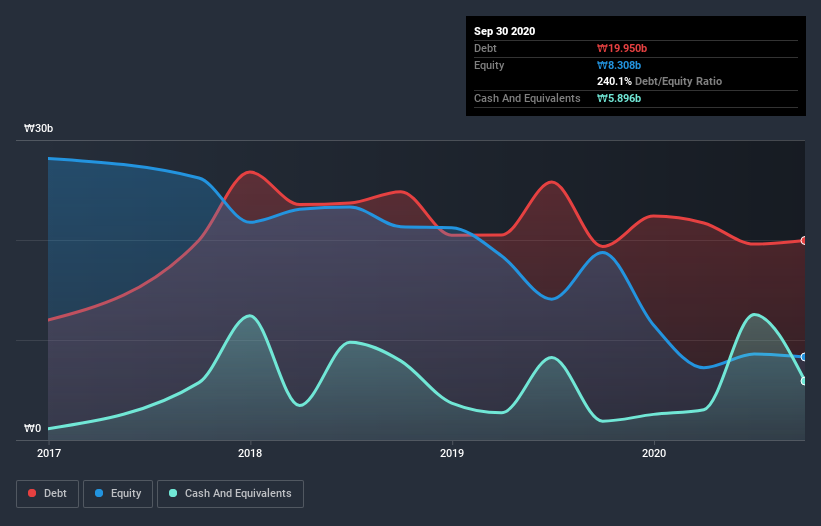
Task: Click the blue Equity legend dot
Action: click(99, 493)
